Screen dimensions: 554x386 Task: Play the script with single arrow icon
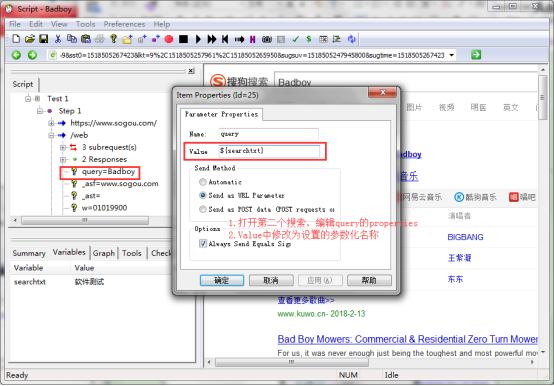(198, 39)
